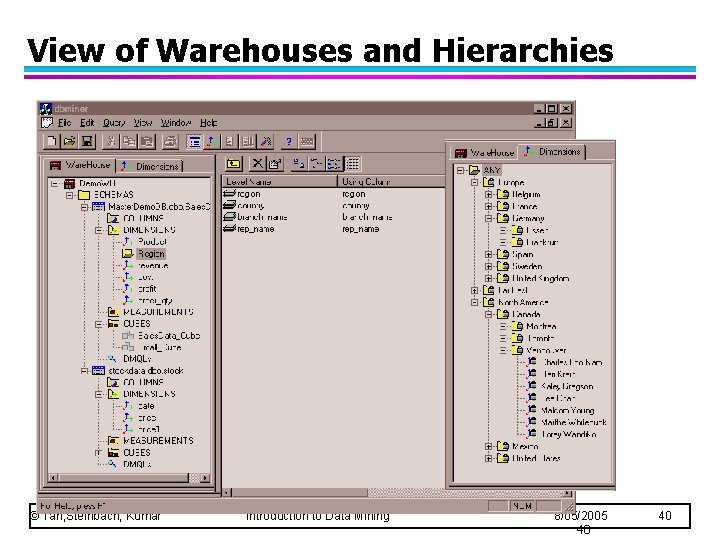
Task: Switch level list to small icons view
Action: 316,163
